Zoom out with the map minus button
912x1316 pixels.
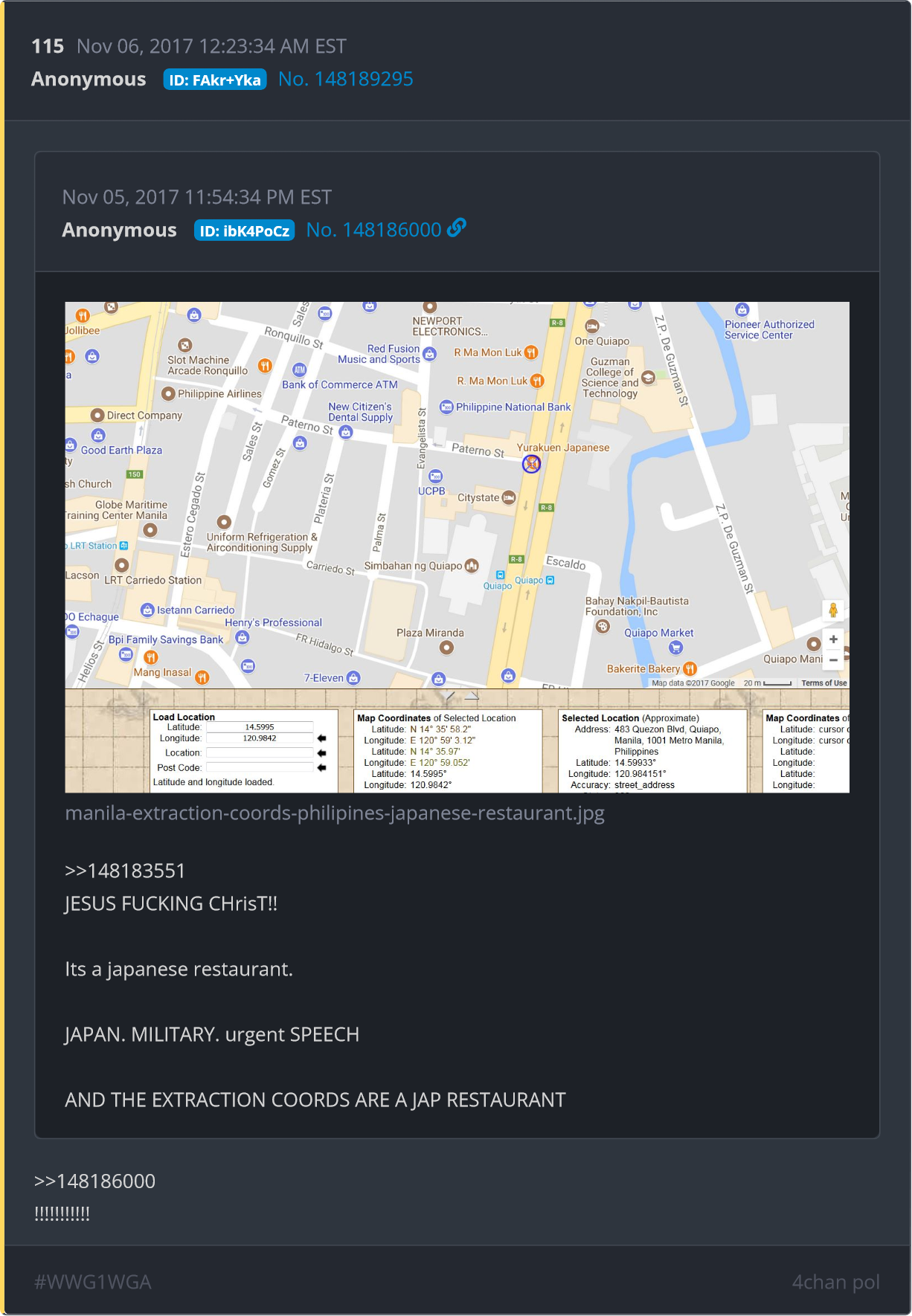coord(833,659)
